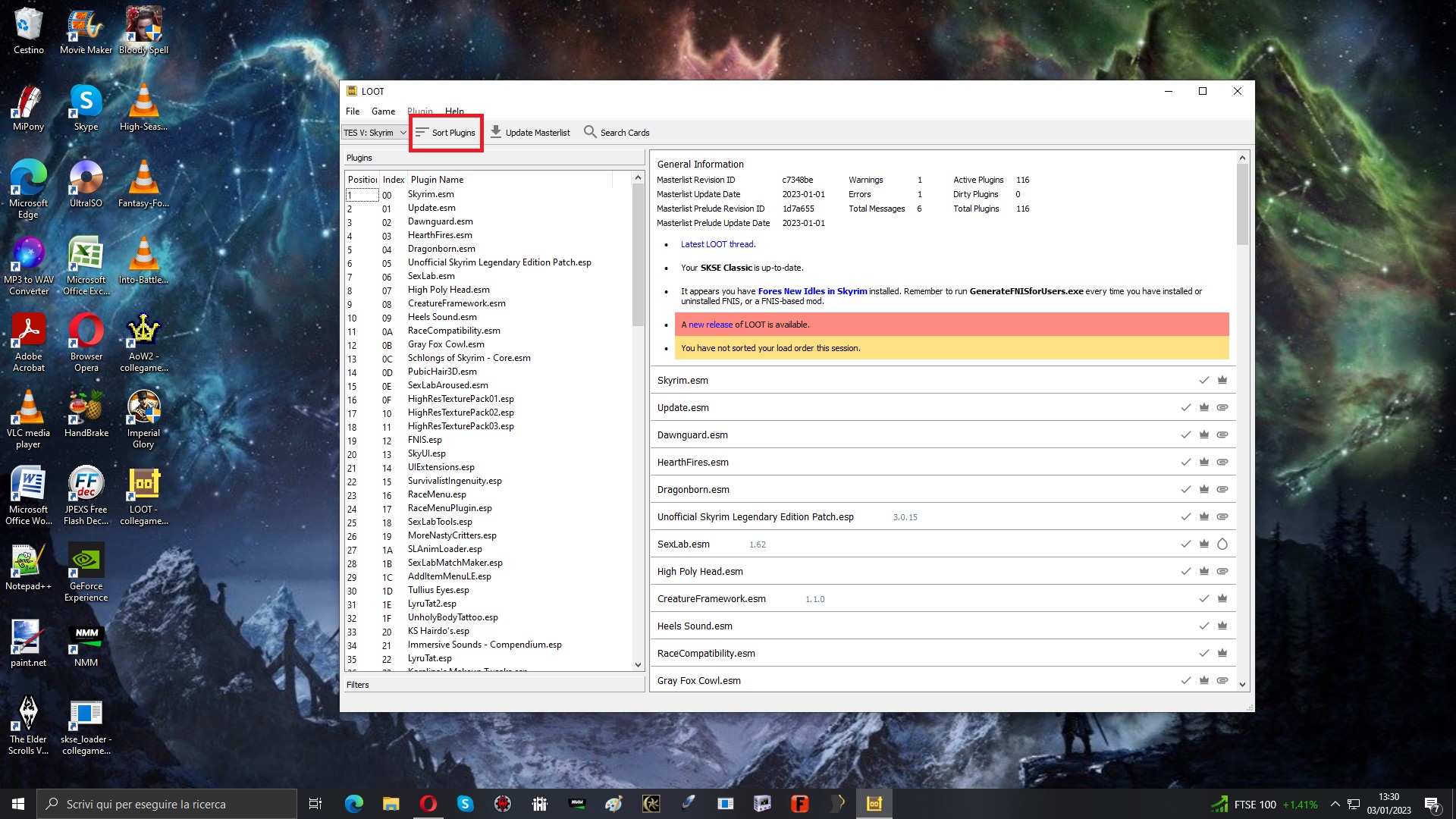Click the yellow 'not sorted your load order' message
The height and width of the screenshot is (819, 1456).
[951, 348]
